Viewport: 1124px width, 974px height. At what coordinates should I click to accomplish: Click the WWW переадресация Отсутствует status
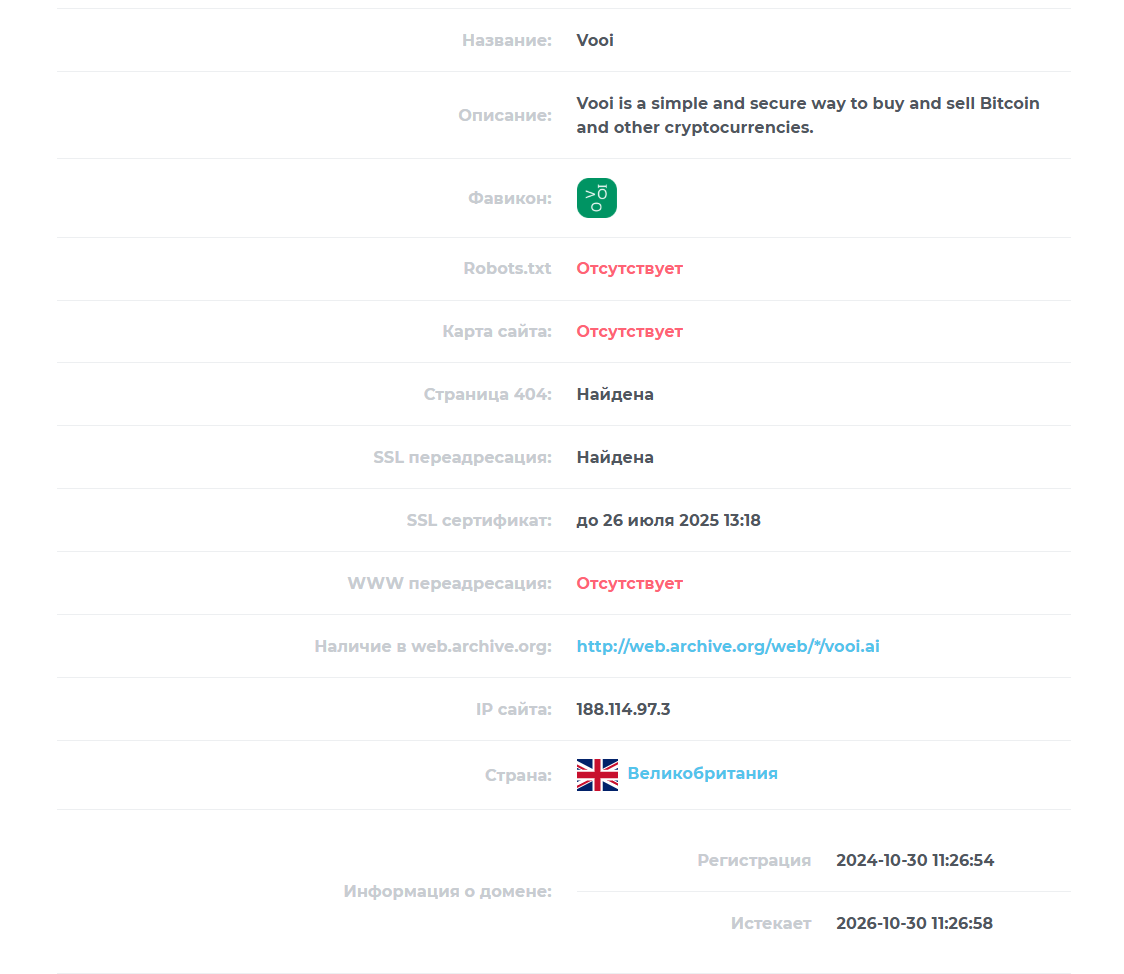point(629,583)
